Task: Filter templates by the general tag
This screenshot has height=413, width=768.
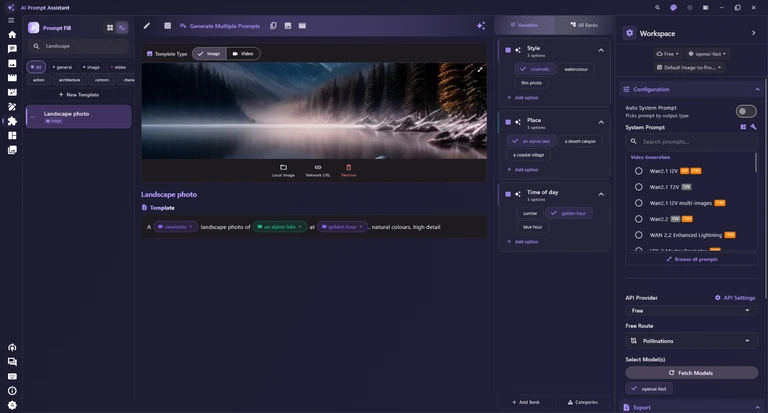Action: pos(62,67)
